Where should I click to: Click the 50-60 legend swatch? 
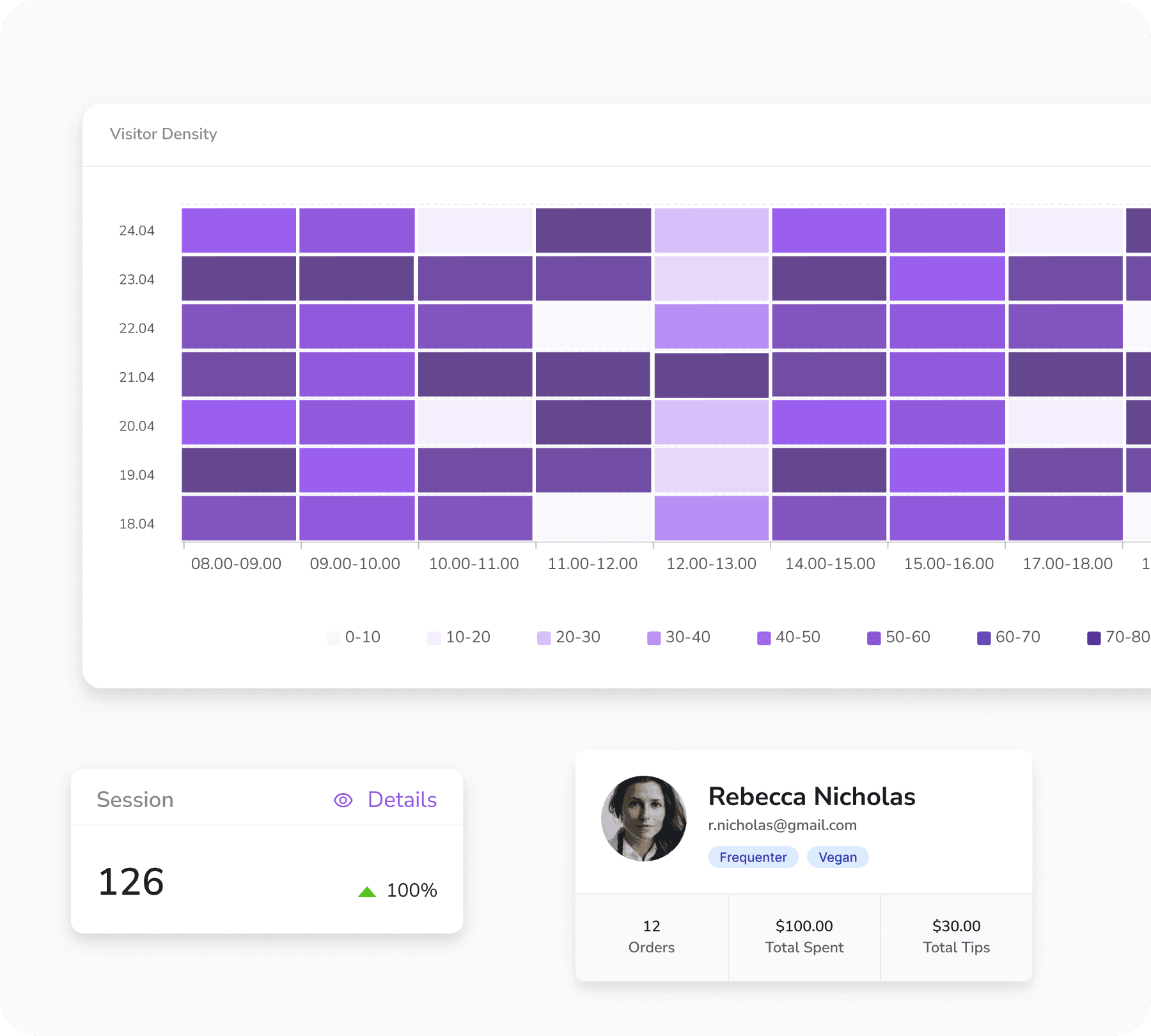coord(873,638)
